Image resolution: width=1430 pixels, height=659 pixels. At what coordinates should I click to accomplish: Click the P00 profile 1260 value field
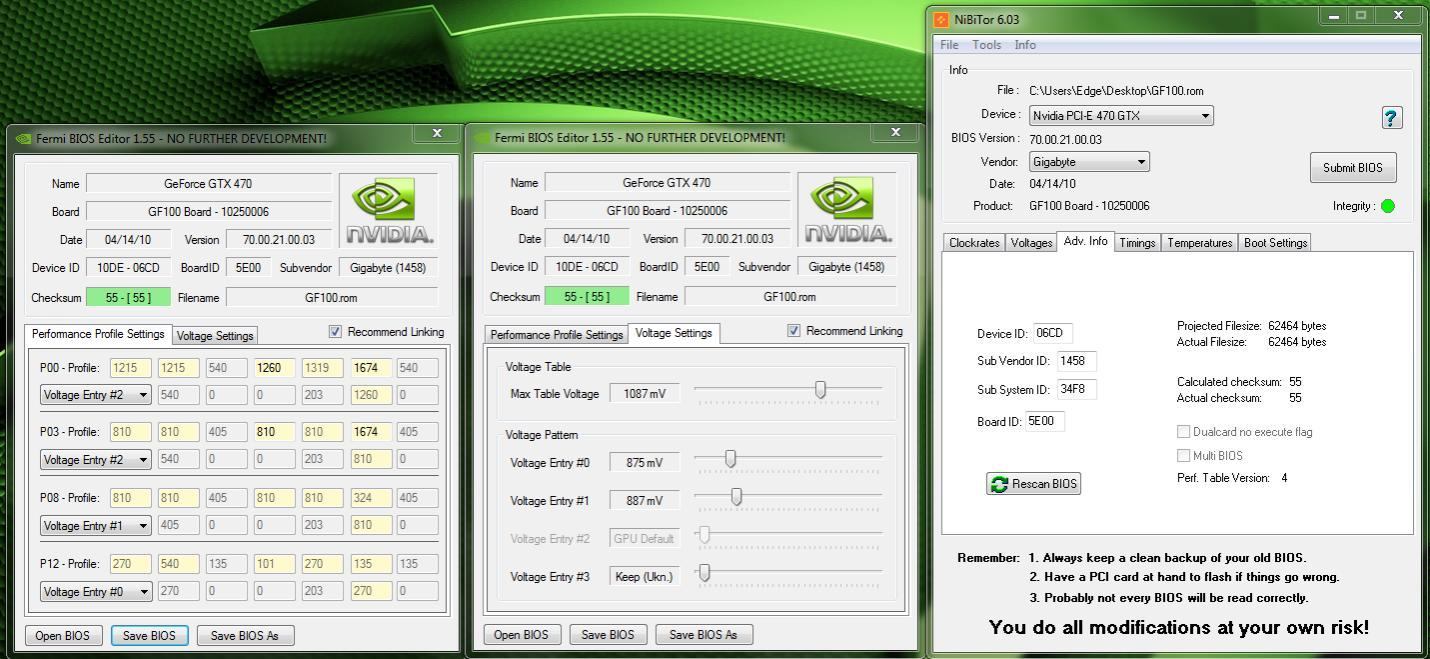[274, 368]
